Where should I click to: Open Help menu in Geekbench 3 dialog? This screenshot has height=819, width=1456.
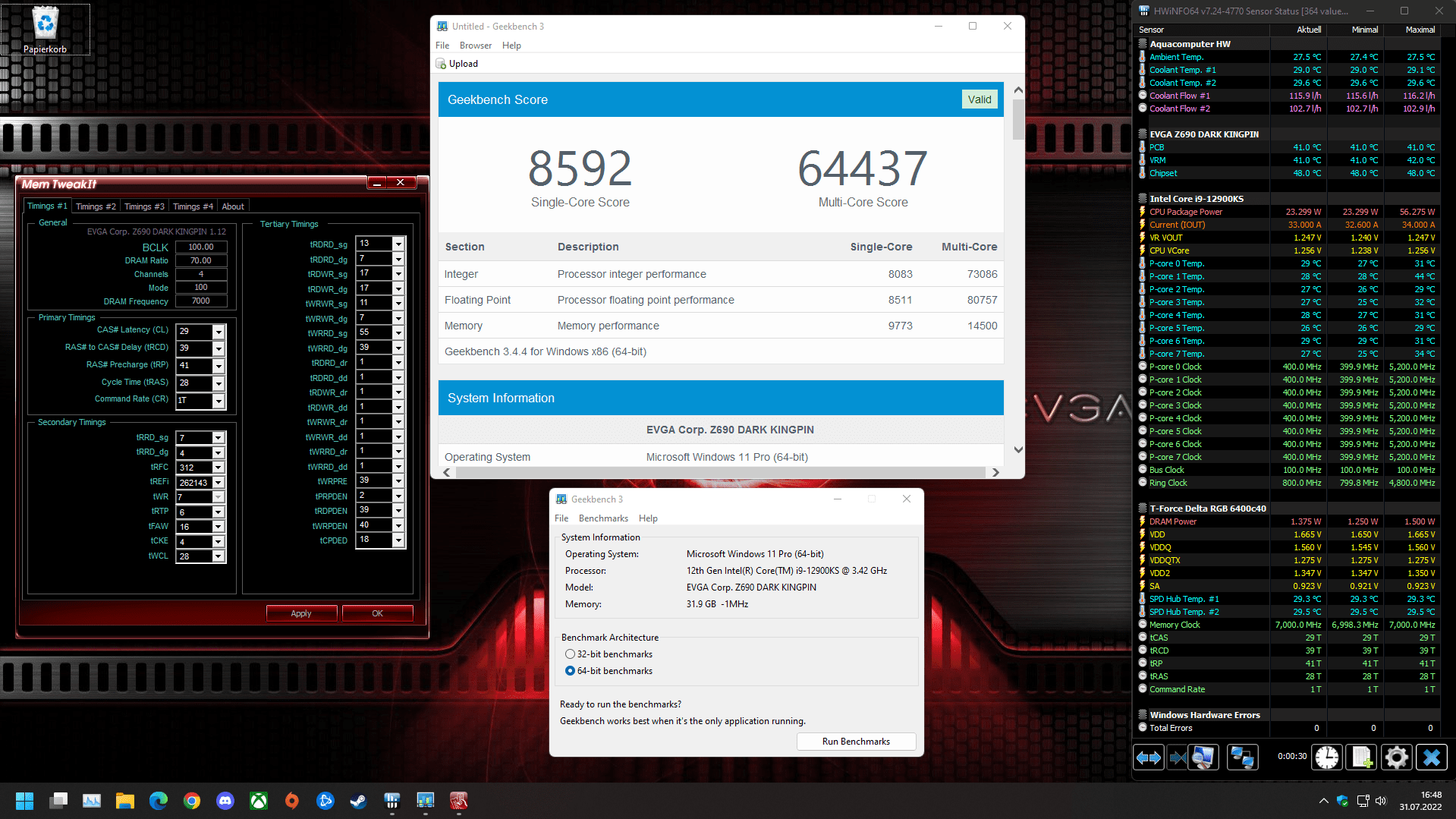[x=648, y=518]
